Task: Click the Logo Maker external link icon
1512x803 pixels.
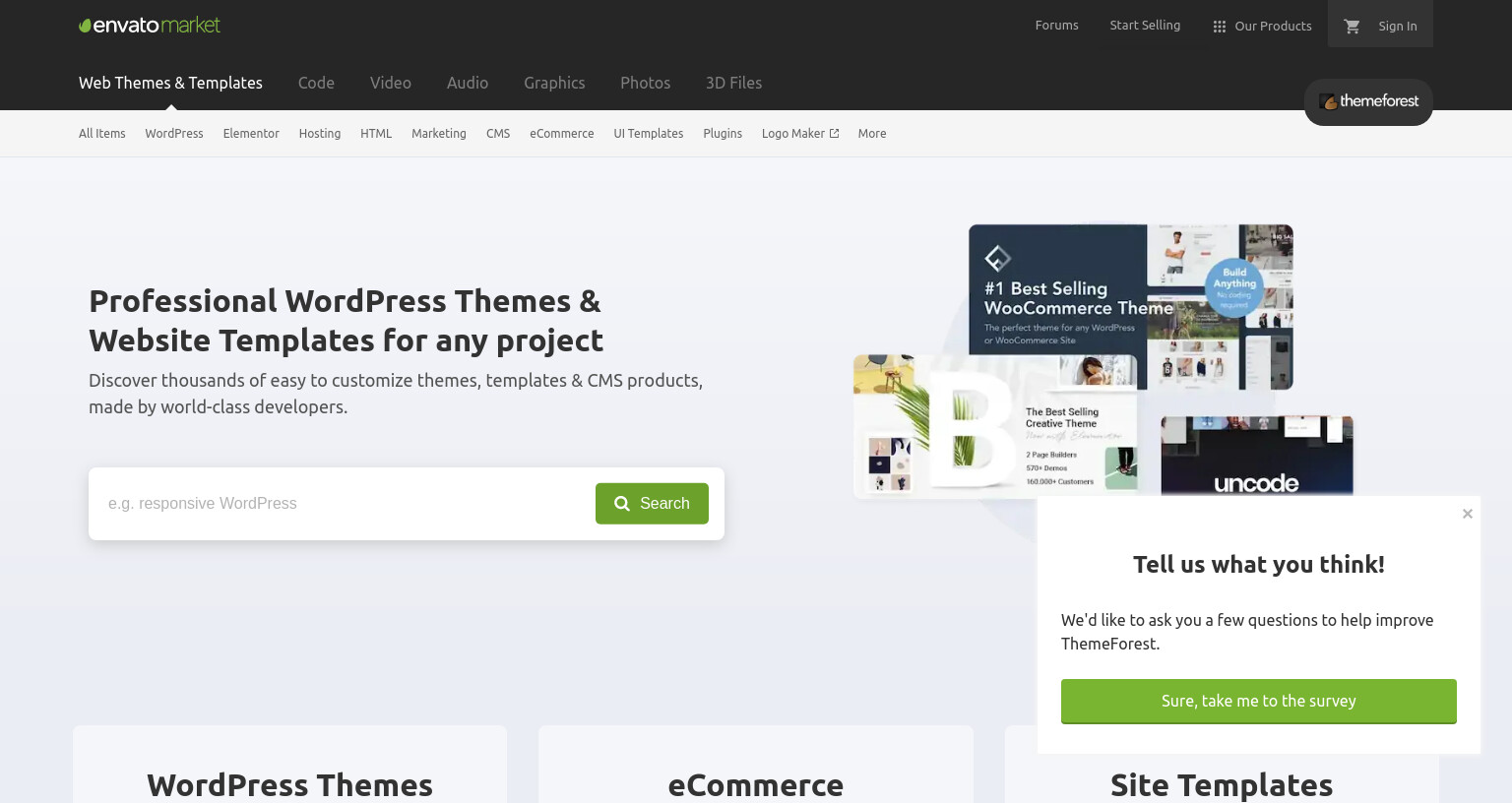Action: [834, 134]
